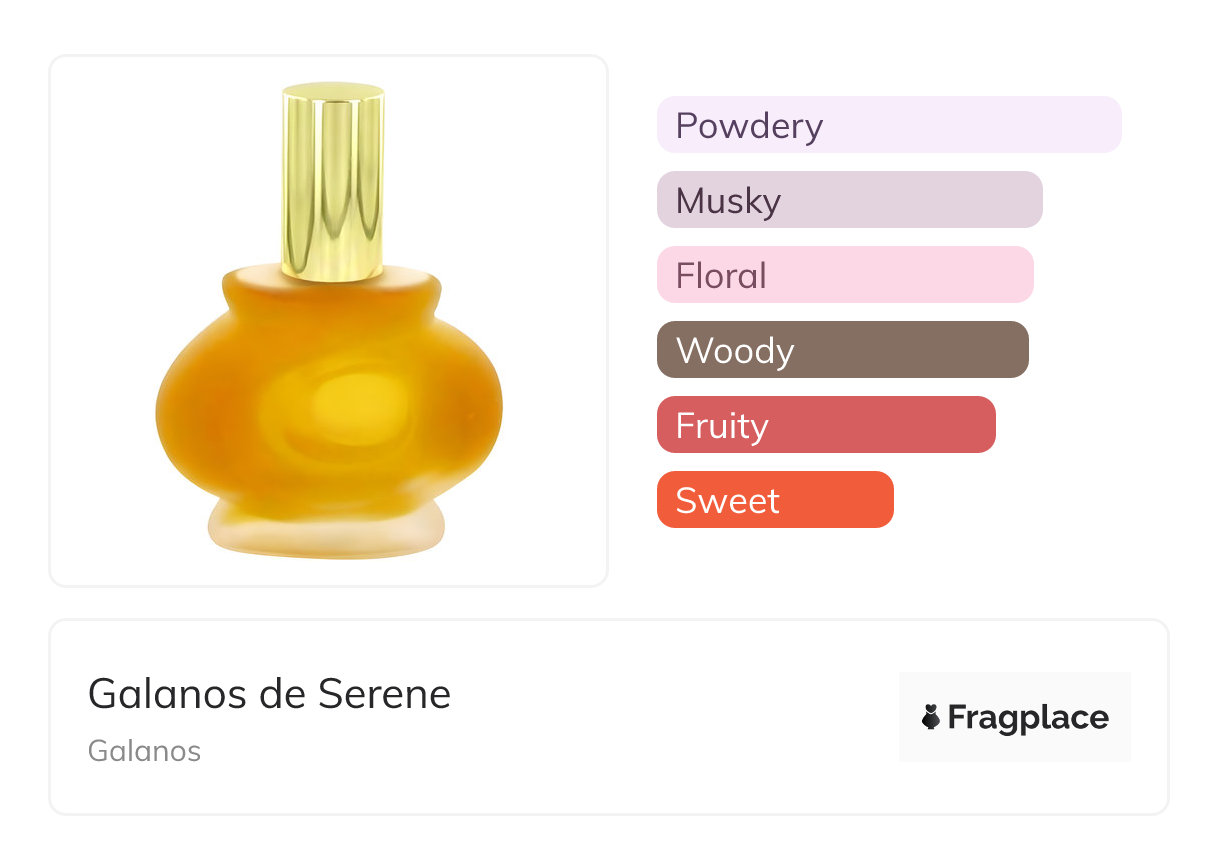The width and height of the screenshot is (1218, 864).
Task: Select the Powdery accord bar
Action: click(x=889, y=125)
